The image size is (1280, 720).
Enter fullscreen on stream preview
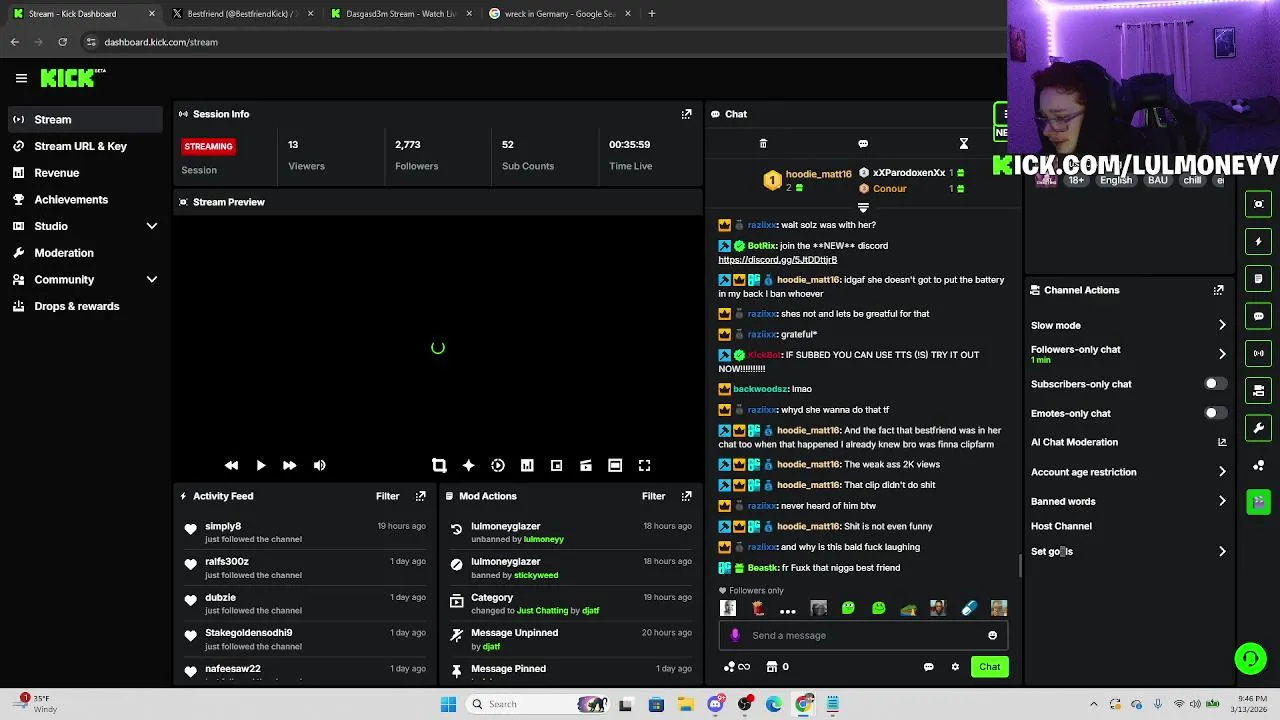coord(645,465)
